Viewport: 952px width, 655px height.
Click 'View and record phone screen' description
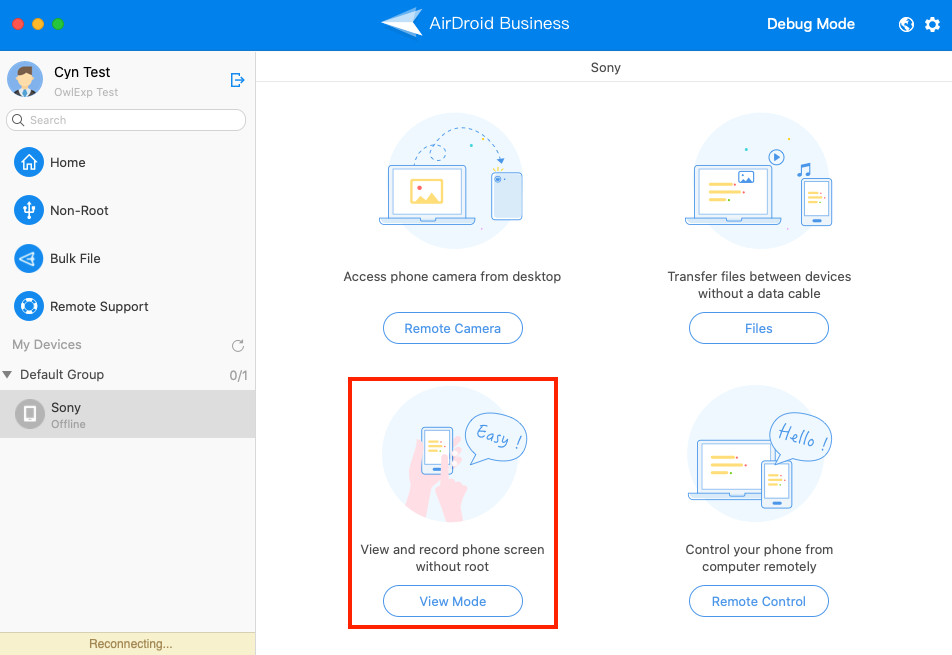point(452,558)
